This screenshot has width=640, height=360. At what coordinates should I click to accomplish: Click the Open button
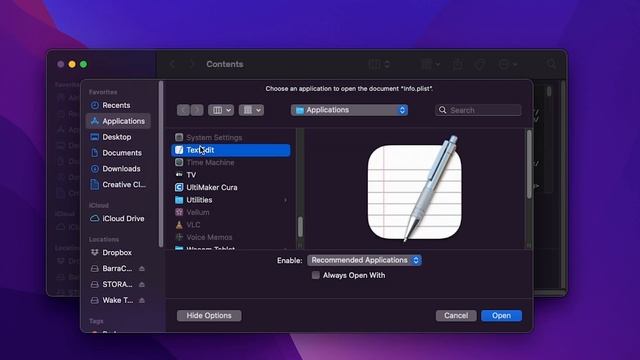pos(501,316)
